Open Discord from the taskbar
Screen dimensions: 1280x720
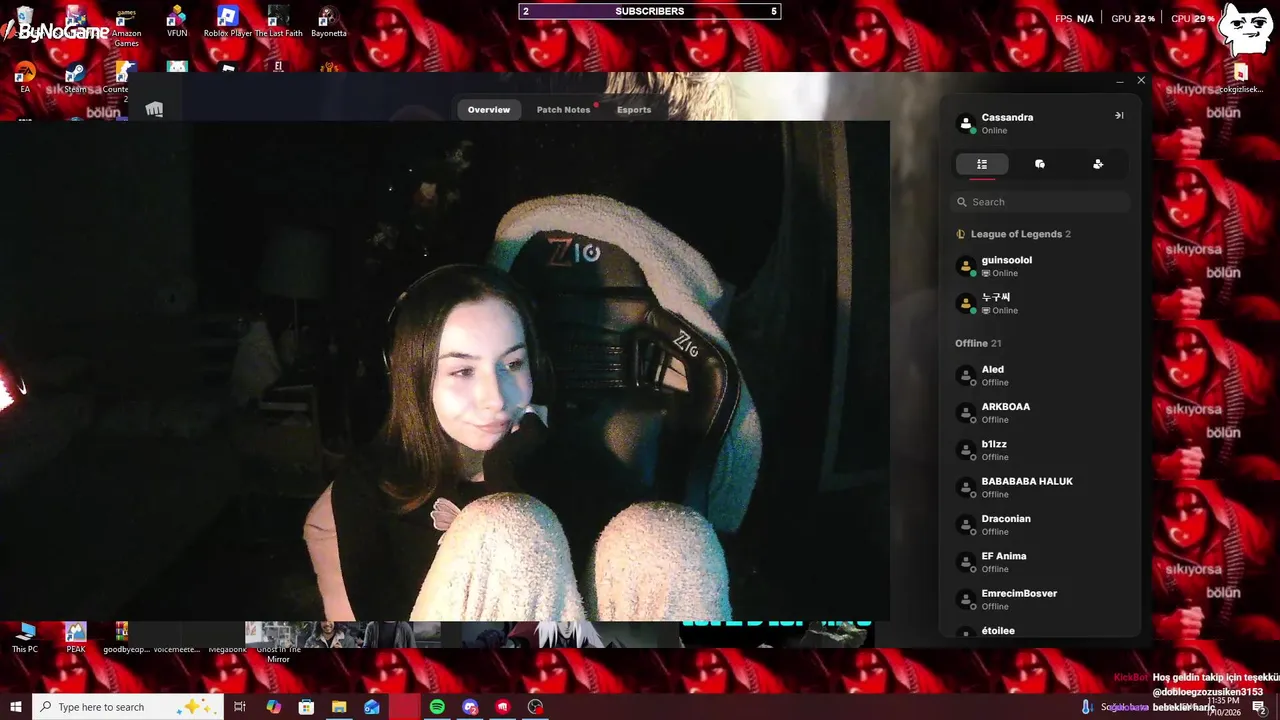(x=470, y=707)
